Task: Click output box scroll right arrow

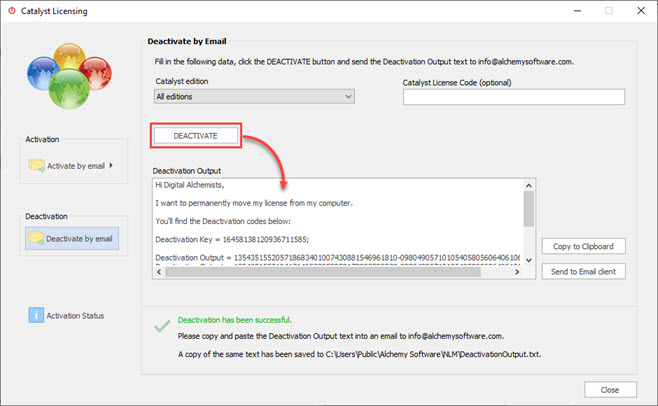Action: pos(517,272)
